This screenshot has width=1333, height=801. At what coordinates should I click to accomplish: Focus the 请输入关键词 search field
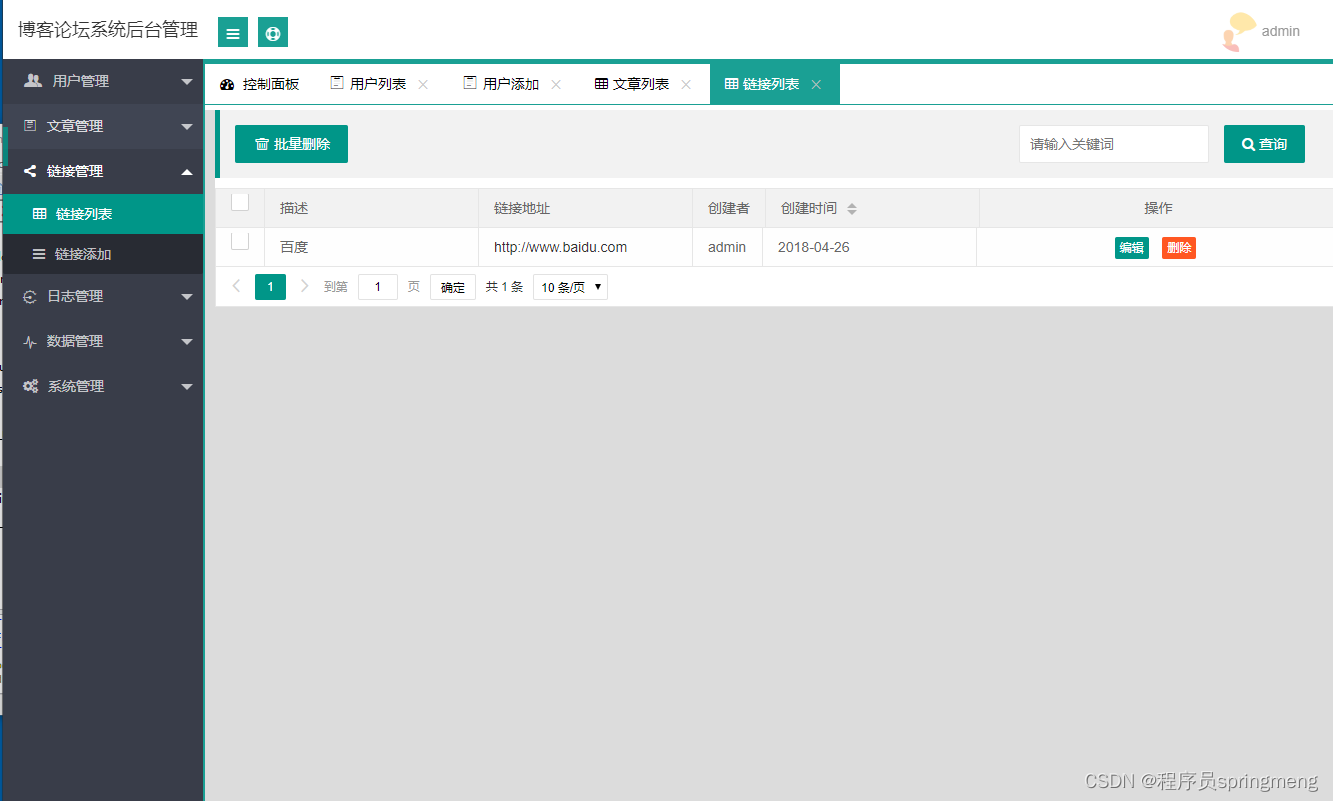1114,144
